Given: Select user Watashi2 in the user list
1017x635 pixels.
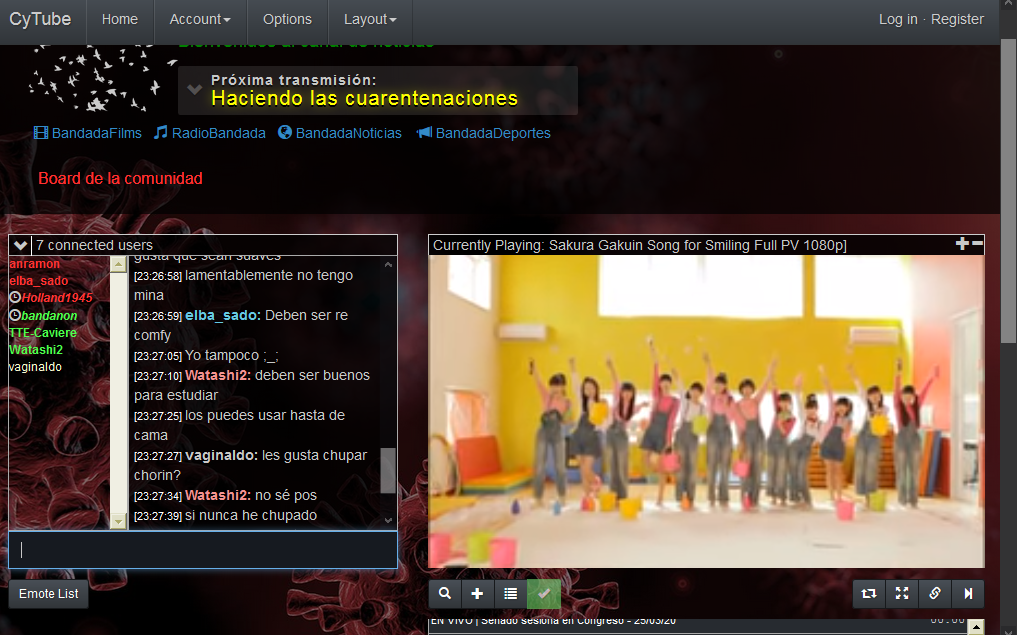Looking at the screenshot, I should click(36, 350).
